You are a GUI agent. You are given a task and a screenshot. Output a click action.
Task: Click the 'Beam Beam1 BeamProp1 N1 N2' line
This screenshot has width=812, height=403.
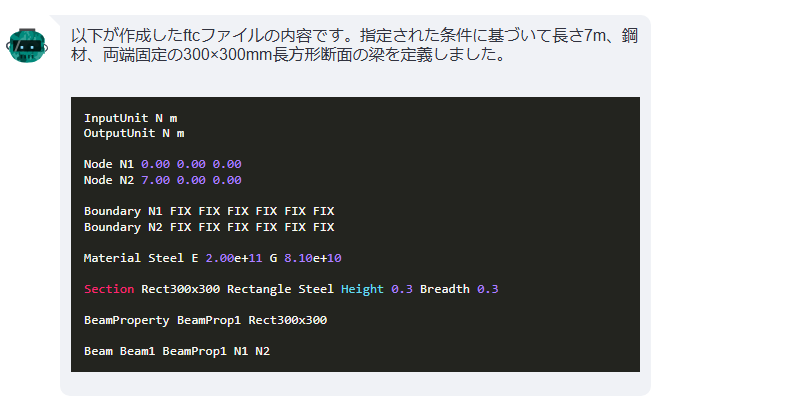click(x=177, y=351)
